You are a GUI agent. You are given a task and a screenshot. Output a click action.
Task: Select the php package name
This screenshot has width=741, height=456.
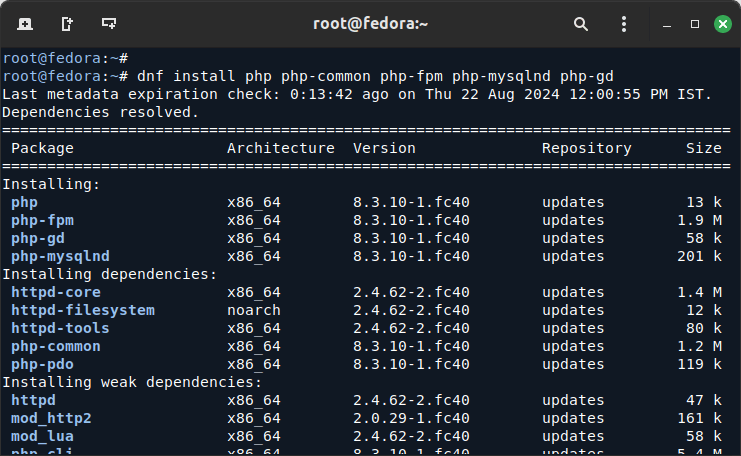(24, 202)
